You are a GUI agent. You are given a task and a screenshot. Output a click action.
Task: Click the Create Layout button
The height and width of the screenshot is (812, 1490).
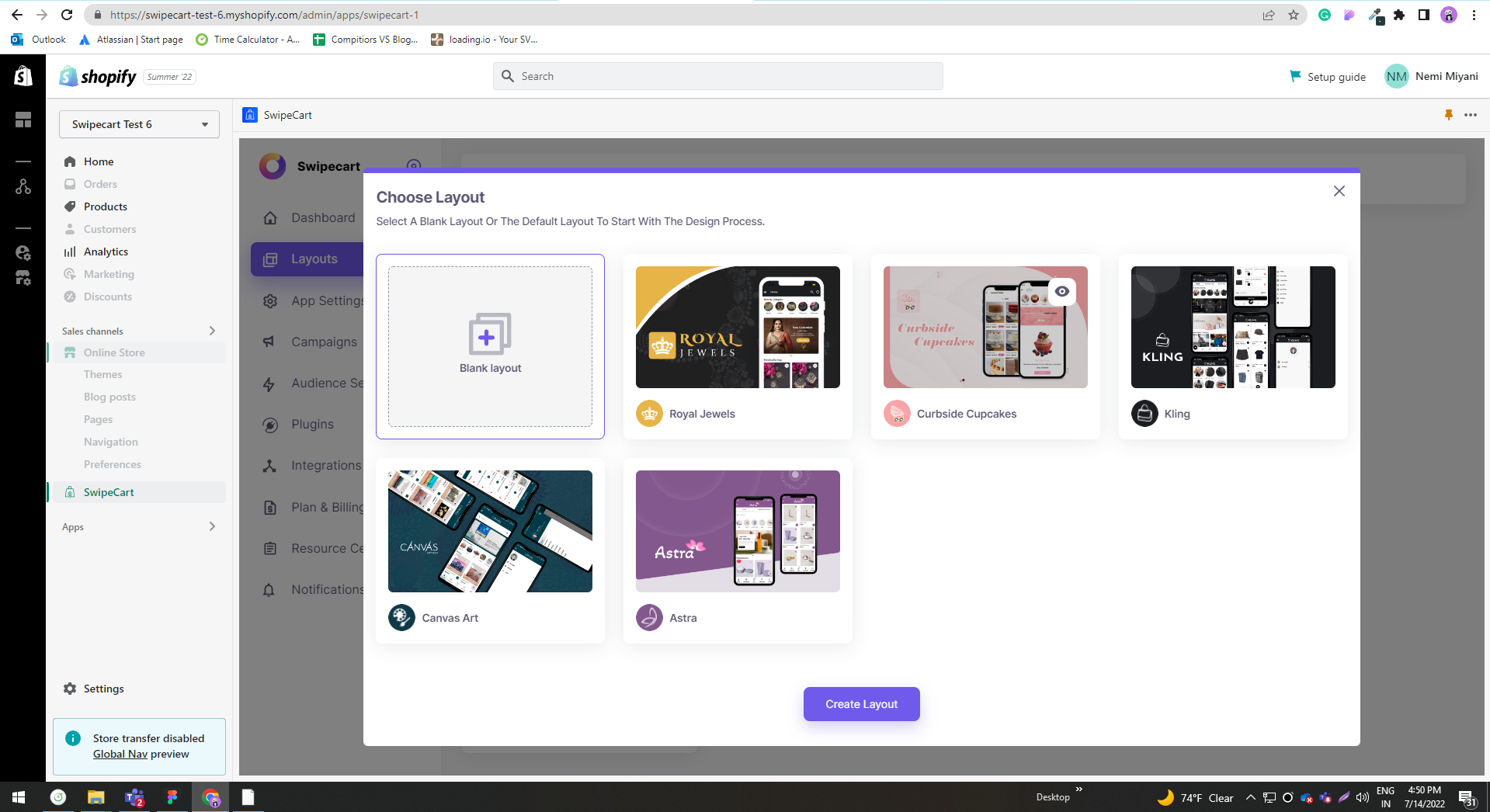tap(861, 704)
